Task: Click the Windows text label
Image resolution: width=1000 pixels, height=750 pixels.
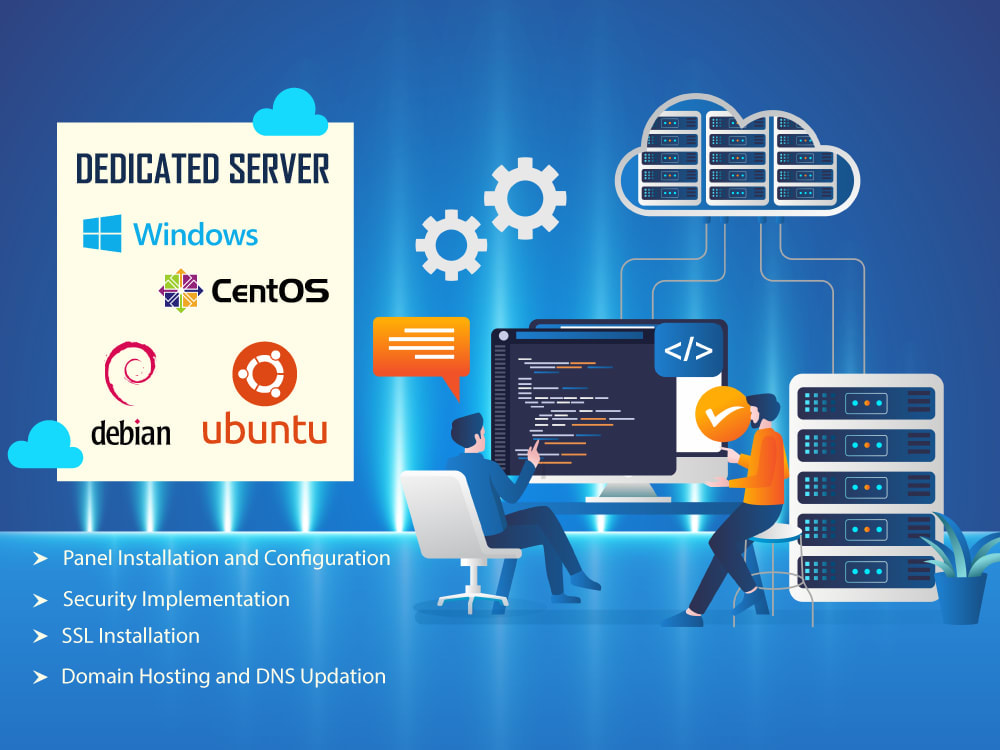Action: [x=194, y=234]
